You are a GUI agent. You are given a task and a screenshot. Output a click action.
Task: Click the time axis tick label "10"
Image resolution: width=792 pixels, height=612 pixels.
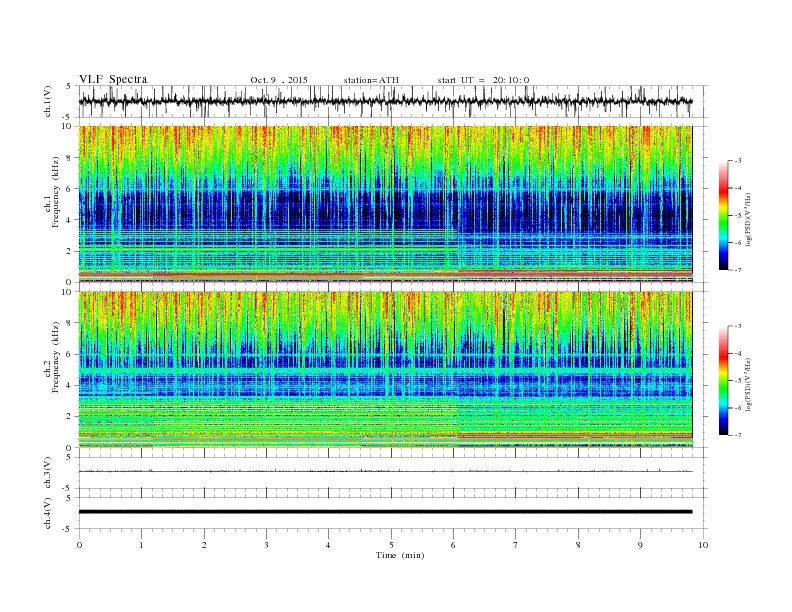(703, 545)
